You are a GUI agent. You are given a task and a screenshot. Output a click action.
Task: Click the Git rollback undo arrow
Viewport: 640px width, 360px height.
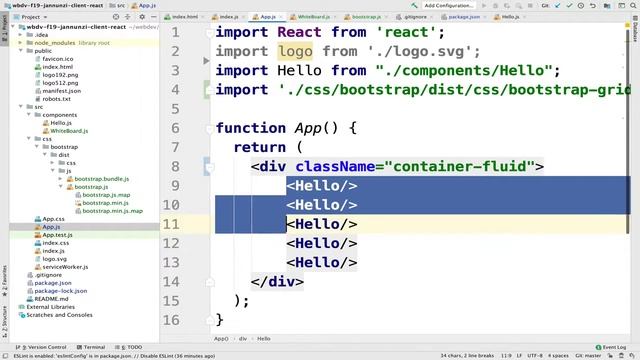pyautogui.click(x=593, y=6)
